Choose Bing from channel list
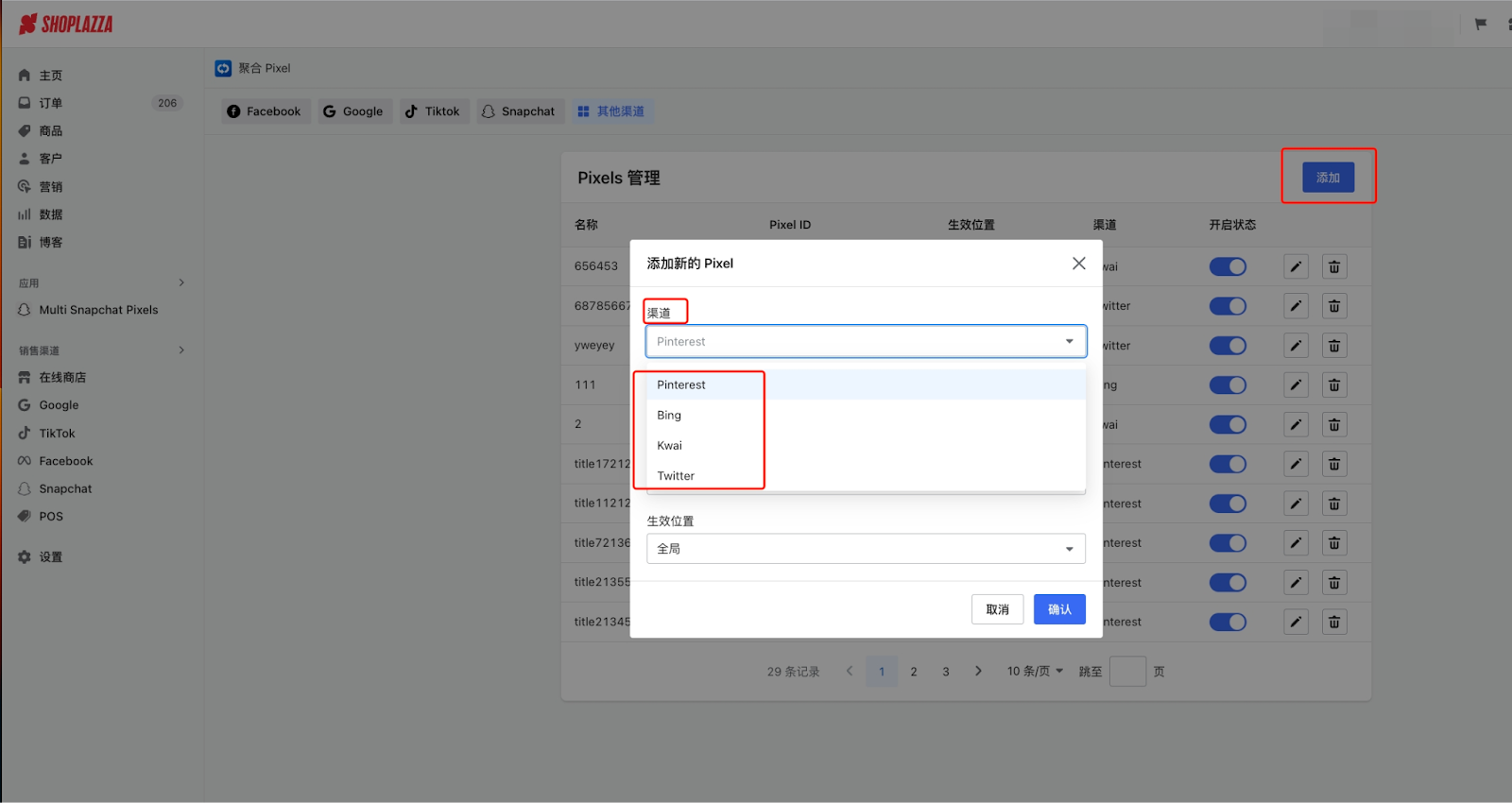 pos(866,415)
